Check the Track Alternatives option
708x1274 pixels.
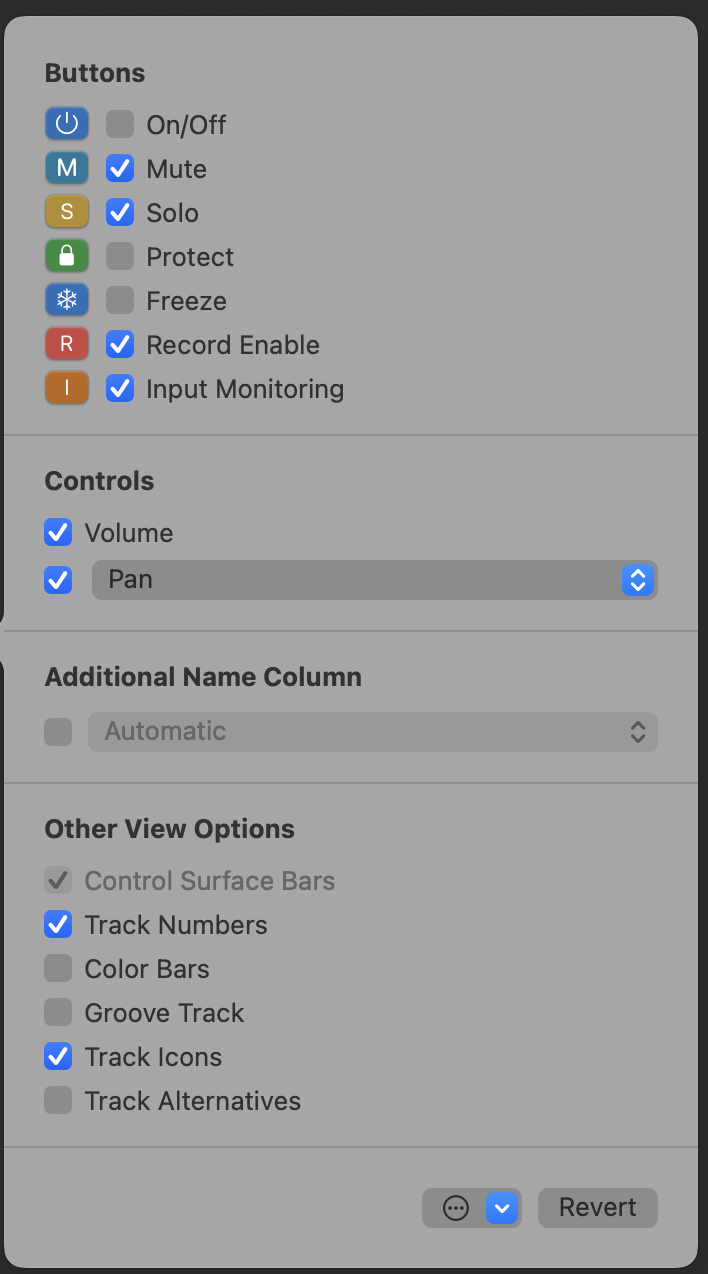click(x=58, y=1100)
